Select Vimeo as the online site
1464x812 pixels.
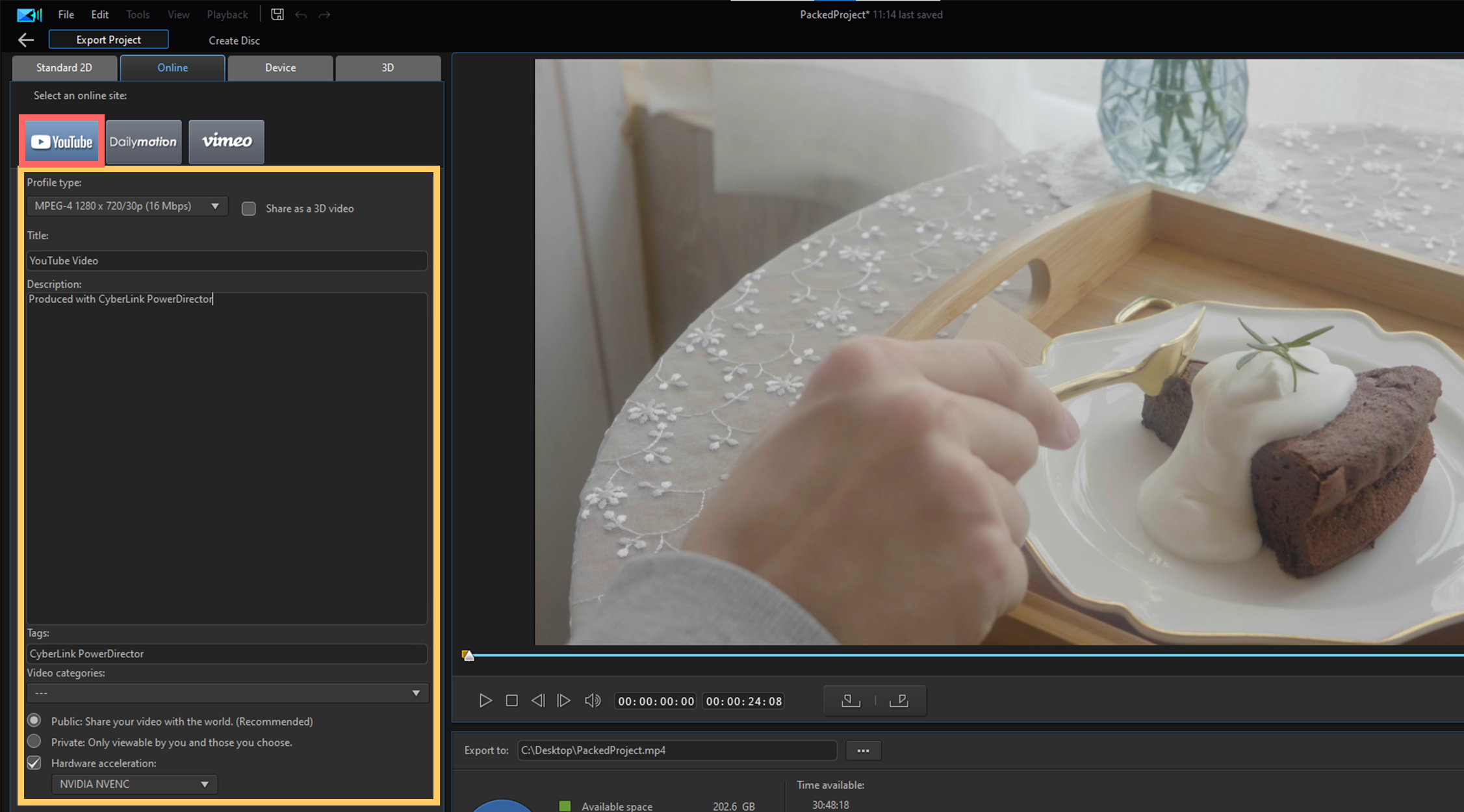[x=226, y=142]
